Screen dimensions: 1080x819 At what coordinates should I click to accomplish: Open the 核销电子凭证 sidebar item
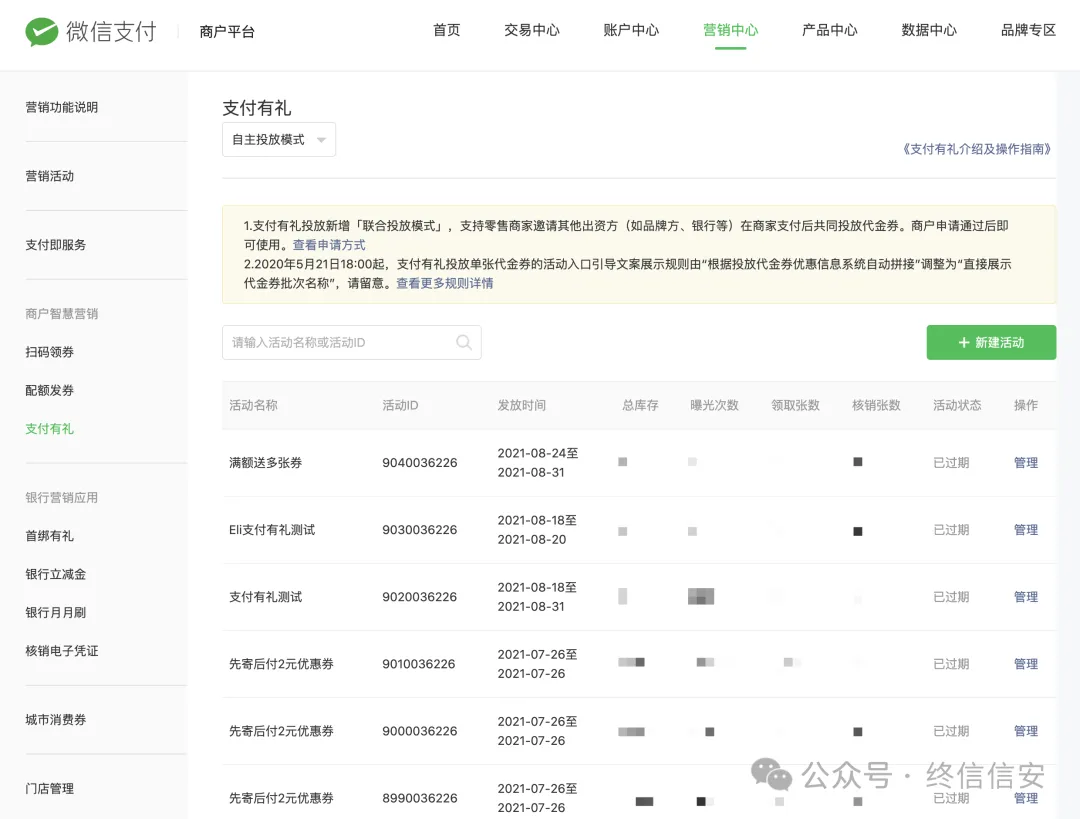pos(63,650)
